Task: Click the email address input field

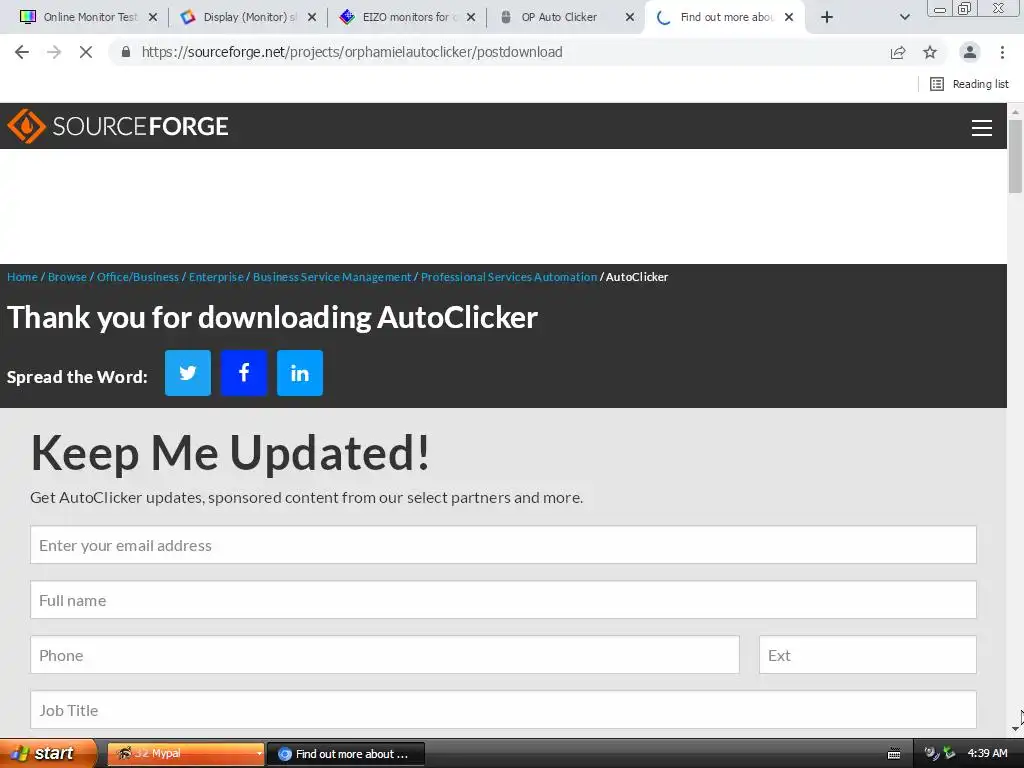Action: 504,545
